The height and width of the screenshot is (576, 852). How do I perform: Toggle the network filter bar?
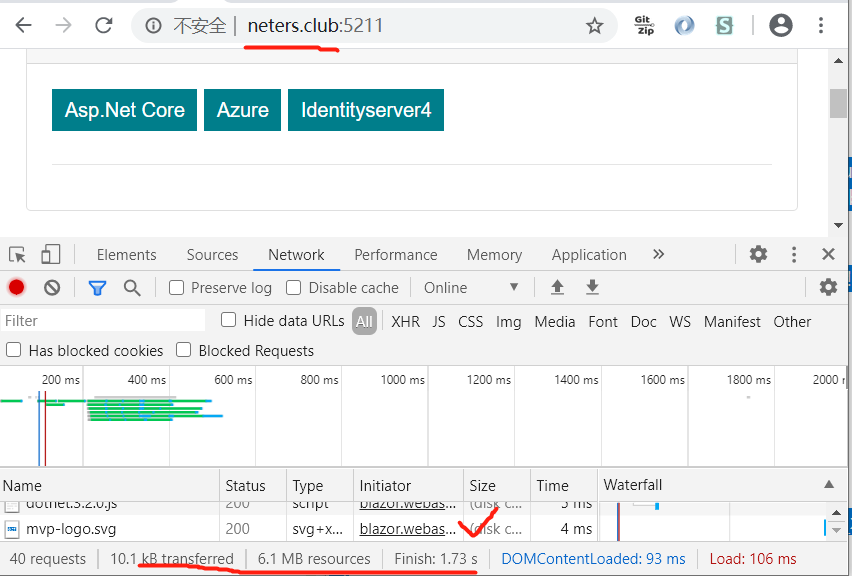click(97, 287)
